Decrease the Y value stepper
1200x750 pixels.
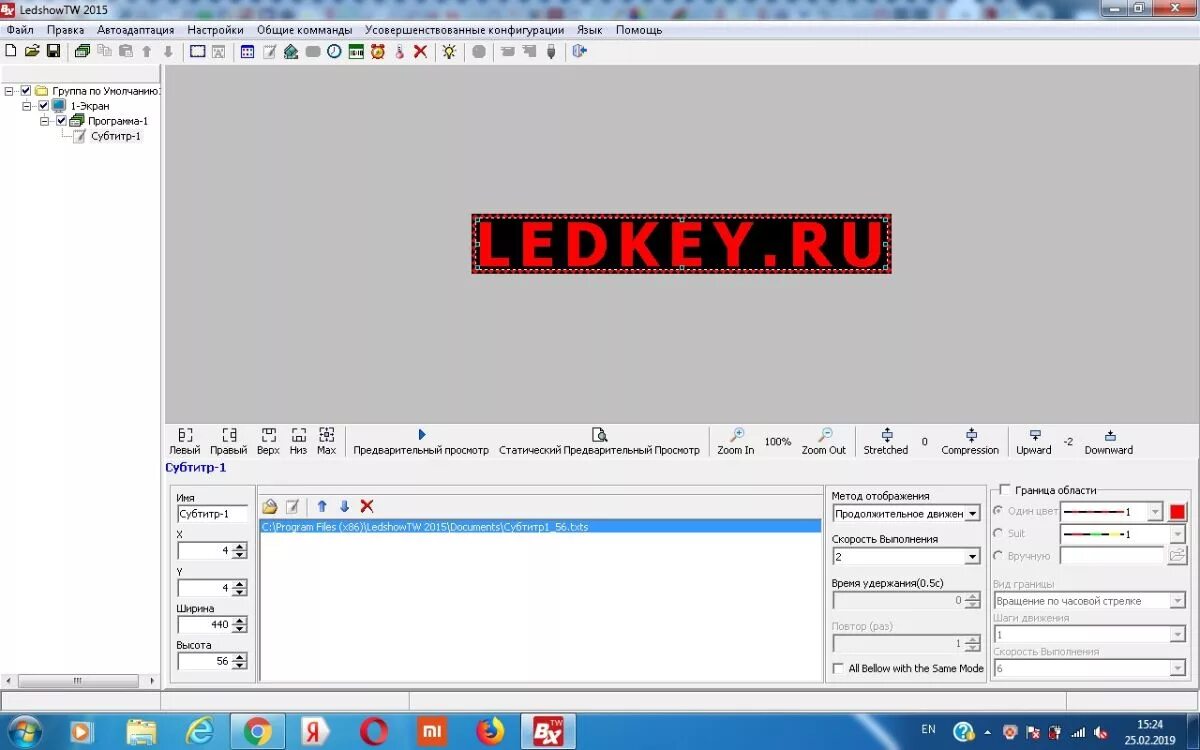tap(239, 592)
